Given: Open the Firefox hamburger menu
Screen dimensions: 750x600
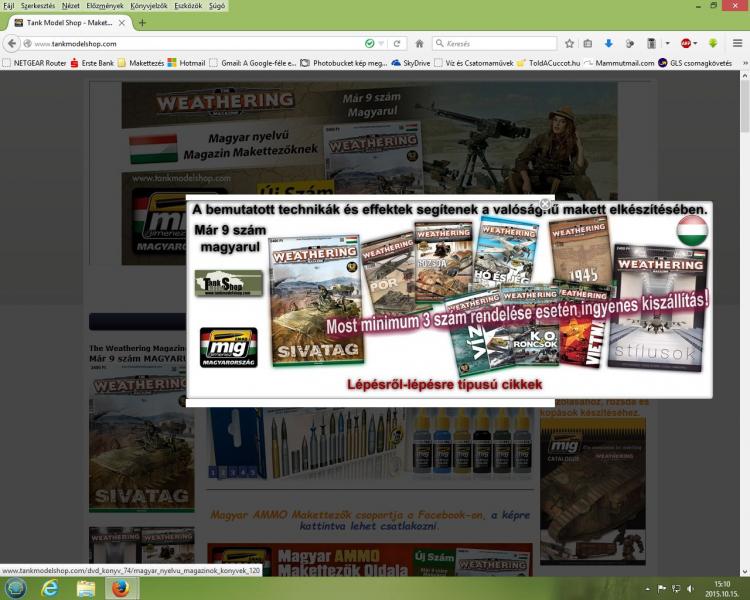Looking at the screenshot, I should click(x=737, y=44).
